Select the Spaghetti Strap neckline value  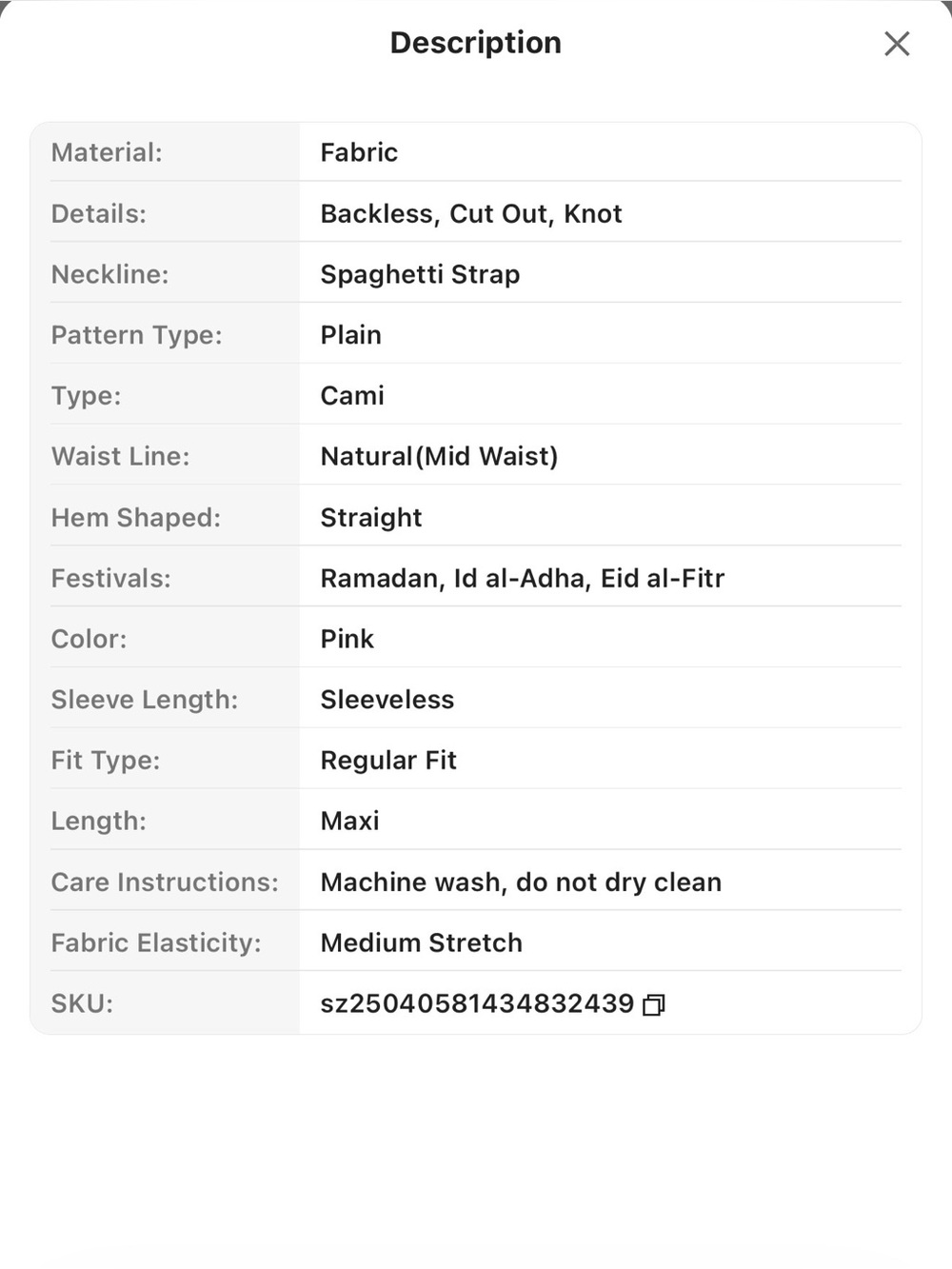click(420, 274)
